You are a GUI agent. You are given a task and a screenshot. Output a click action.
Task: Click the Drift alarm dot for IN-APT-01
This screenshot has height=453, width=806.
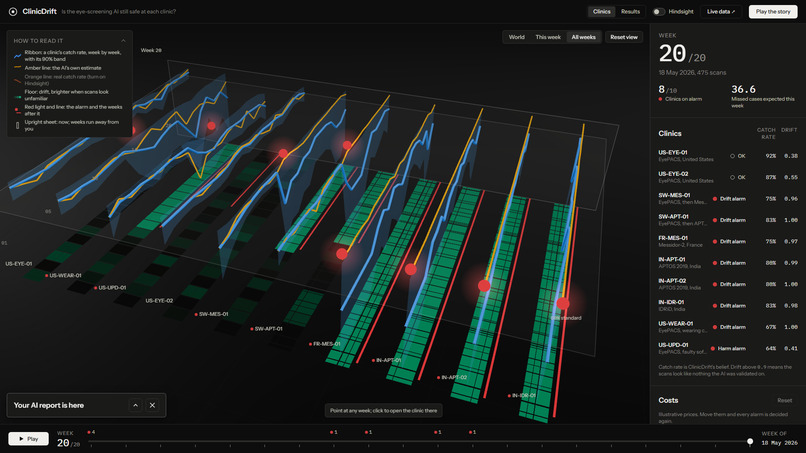715,263
